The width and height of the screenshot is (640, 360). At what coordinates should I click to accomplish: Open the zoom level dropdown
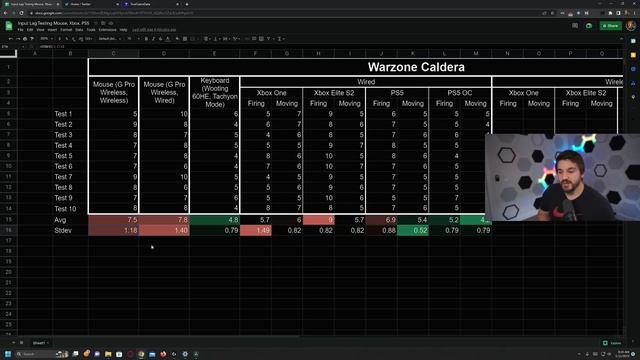coord(46,39)
